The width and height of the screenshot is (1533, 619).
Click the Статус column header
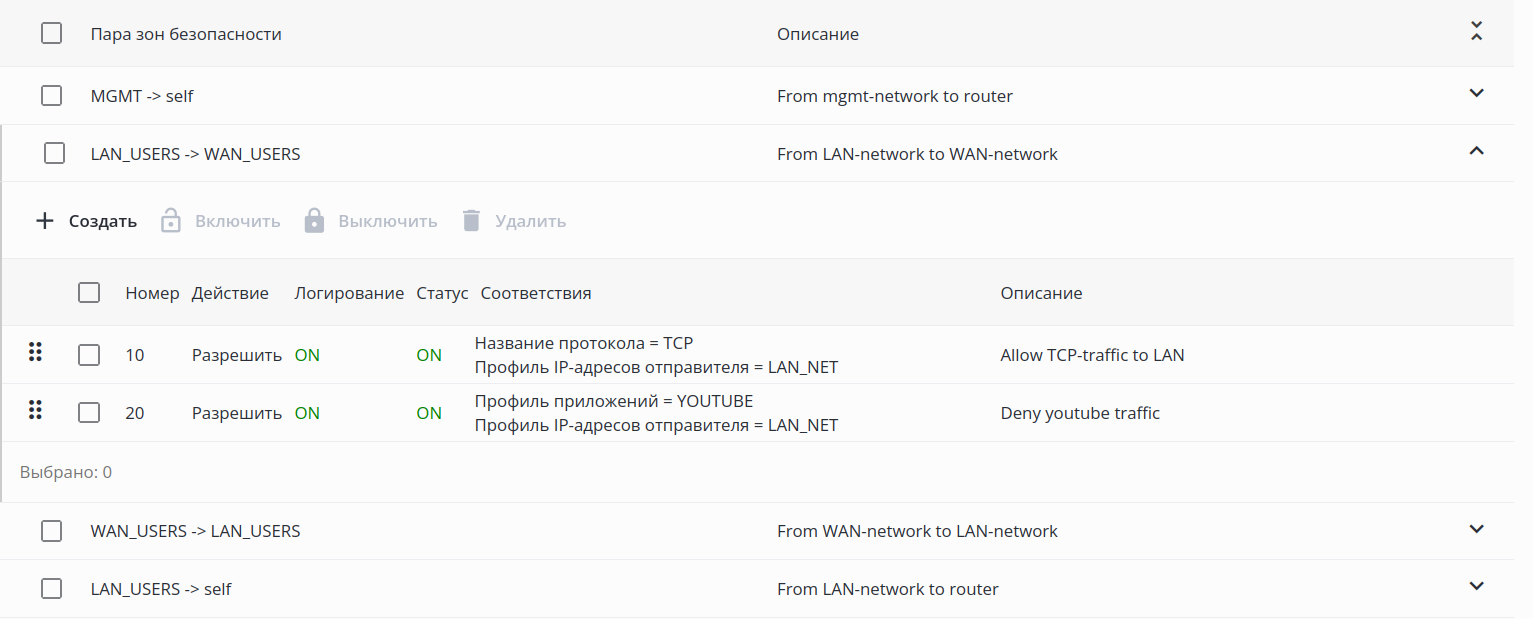(x=442, y=293)
